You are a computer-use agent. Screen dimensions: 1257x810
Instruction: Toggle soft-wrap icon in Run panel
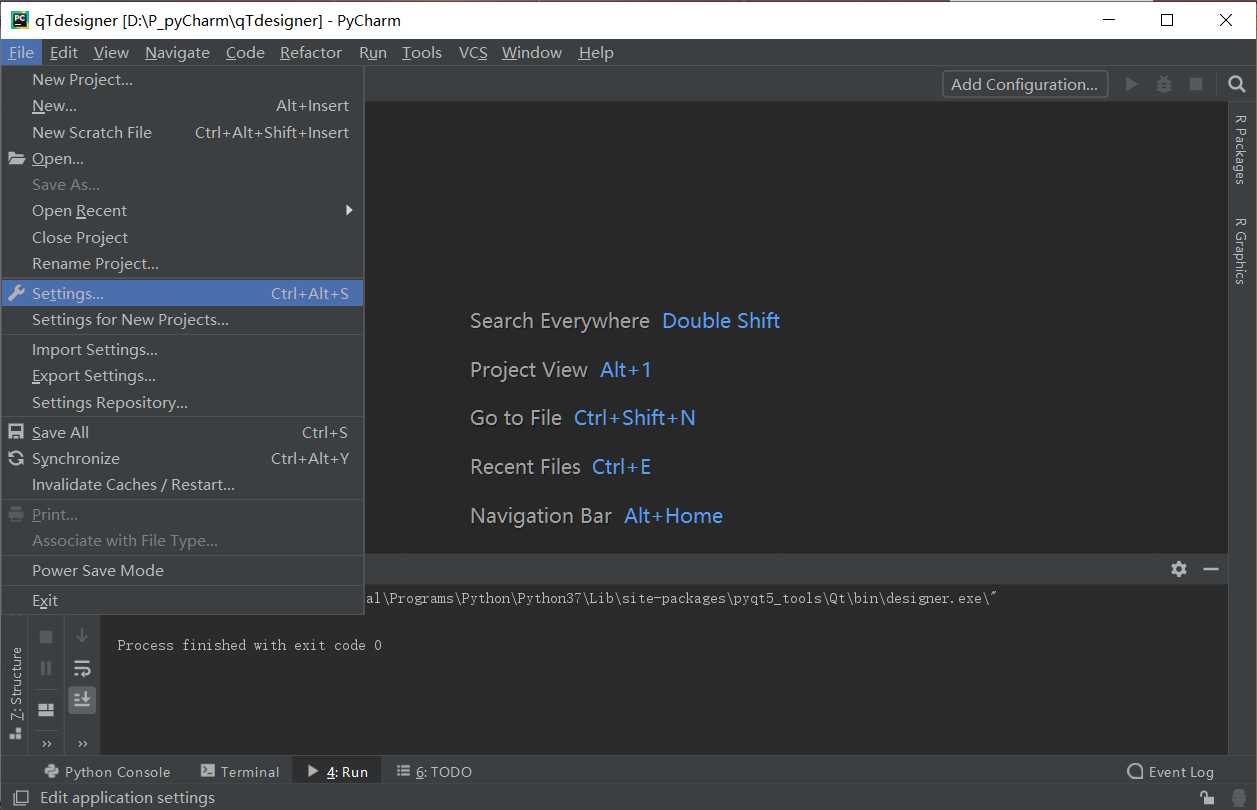[82, 668]
